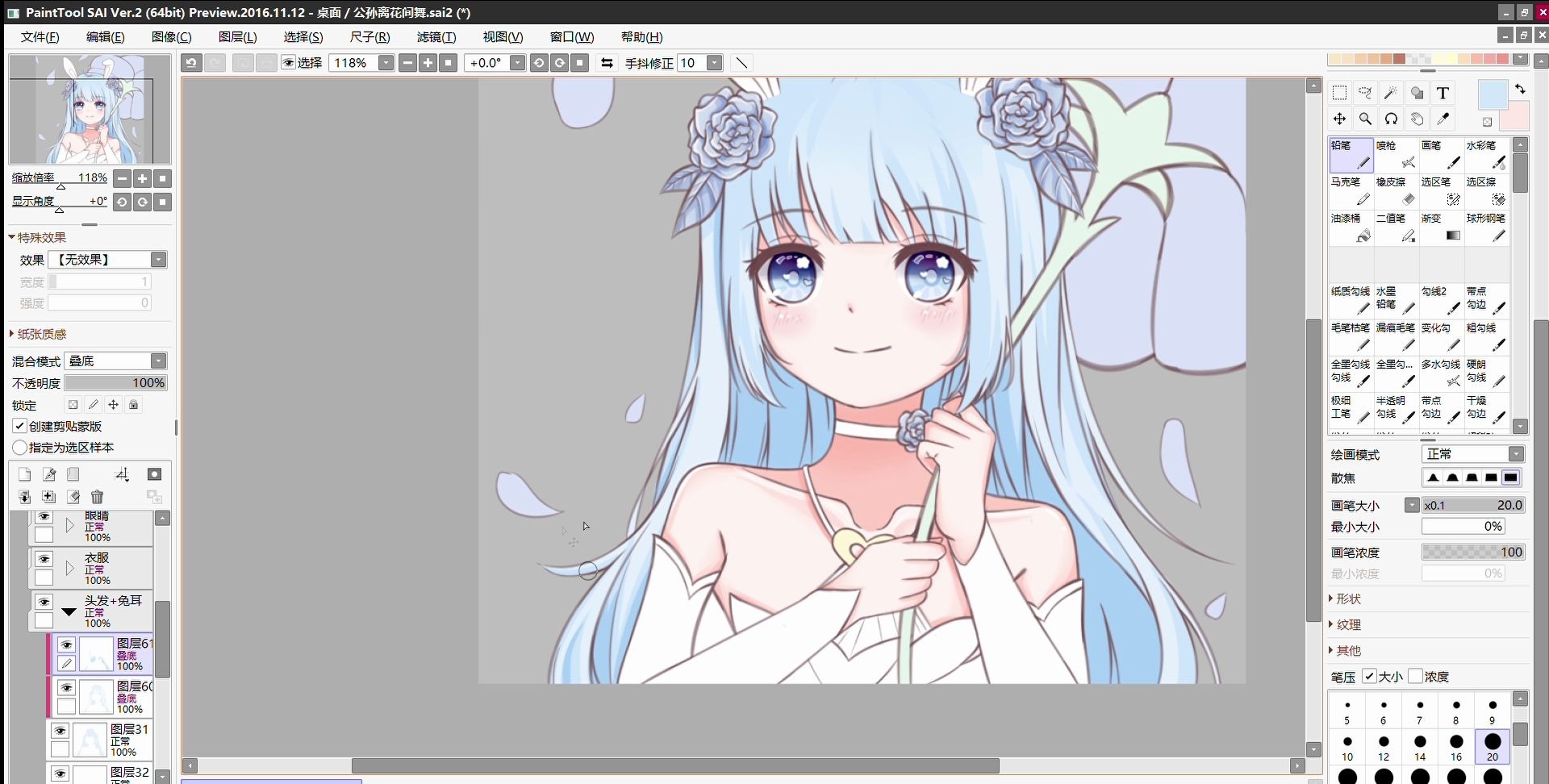
Task: Select the 马克笔 marker tool
Action: pyautogui.click(x=1351, y=191)
